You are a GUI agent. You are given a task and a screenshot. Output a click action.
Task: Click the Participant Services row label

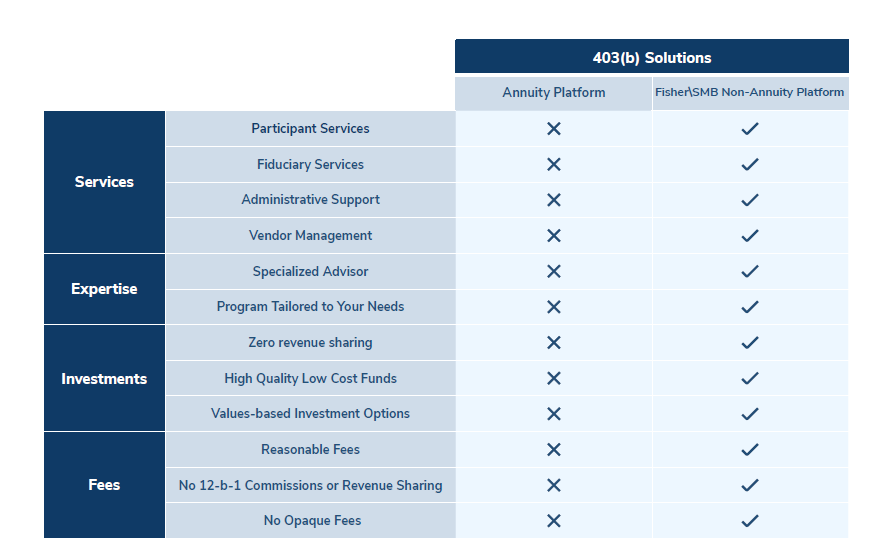(310, 129)
